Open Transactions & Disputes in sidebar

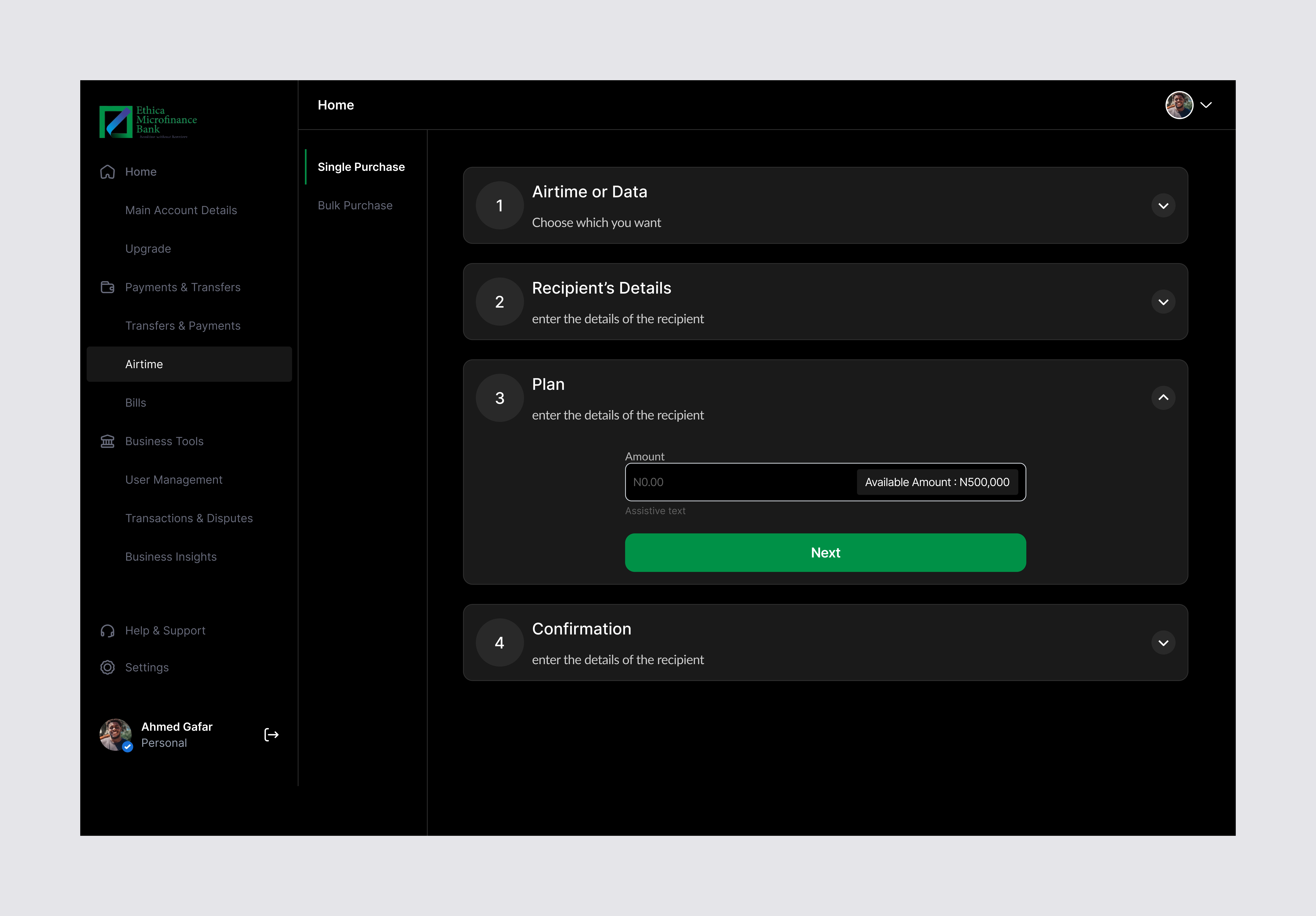pyautogui.click(x=189, y=518)
